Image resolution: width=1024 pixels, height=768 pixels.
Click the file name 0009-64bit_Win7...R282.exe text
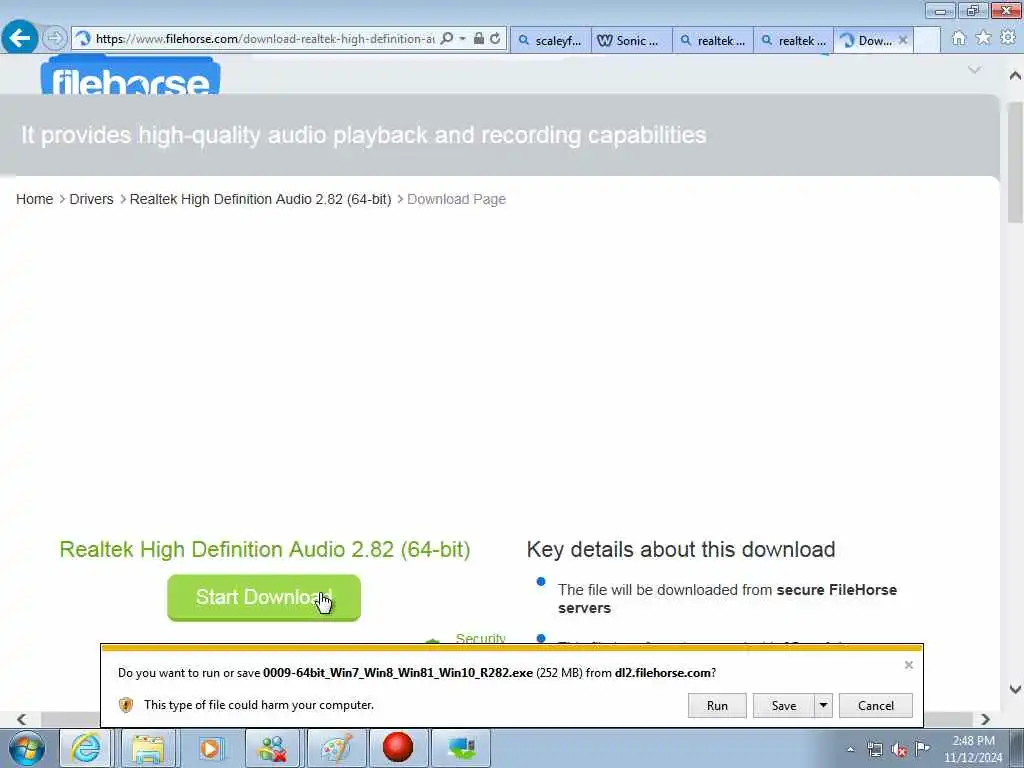[x=398, y=673]
